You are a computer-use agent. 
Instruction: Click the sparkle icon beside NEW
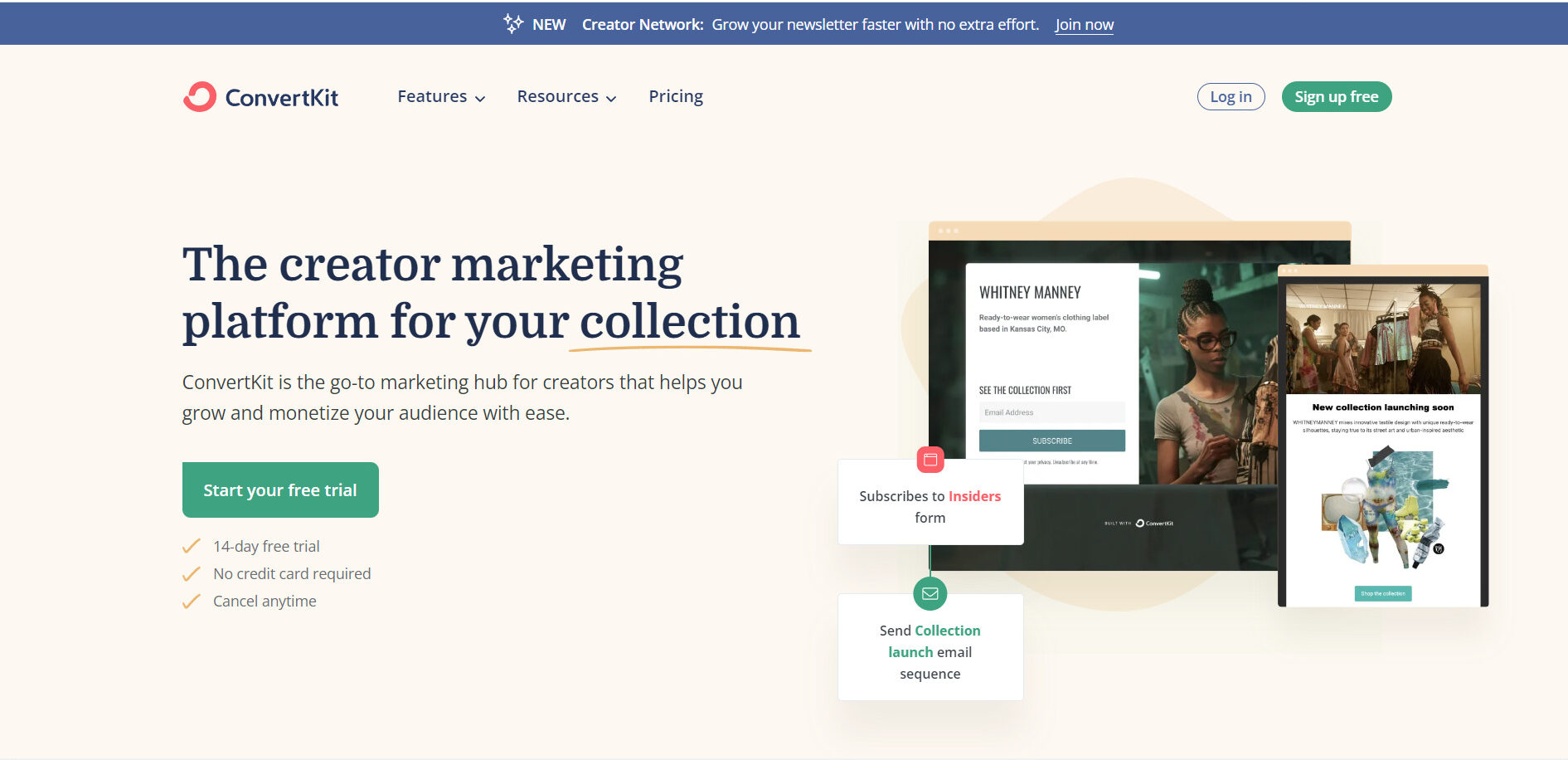(513, 24)
